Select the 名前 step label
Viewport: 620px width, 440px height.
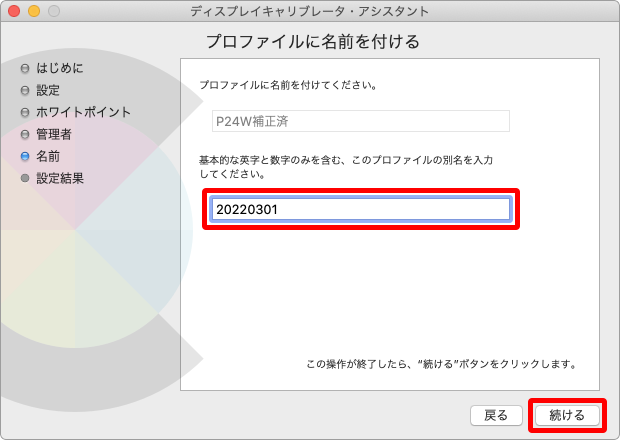48,156
